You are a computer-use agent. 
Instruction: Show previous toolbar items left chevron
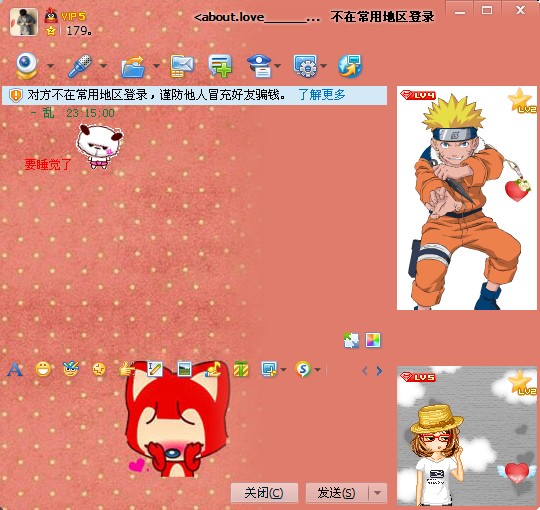click(365, 371)
